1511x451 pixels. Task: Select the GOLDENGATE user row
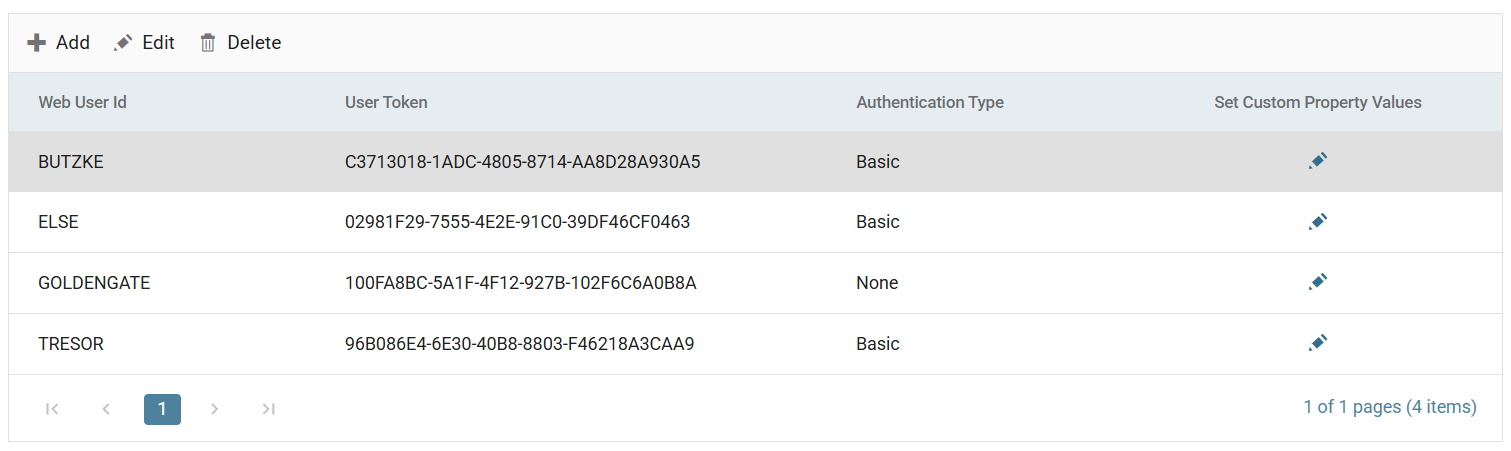[x=755, y=283]
